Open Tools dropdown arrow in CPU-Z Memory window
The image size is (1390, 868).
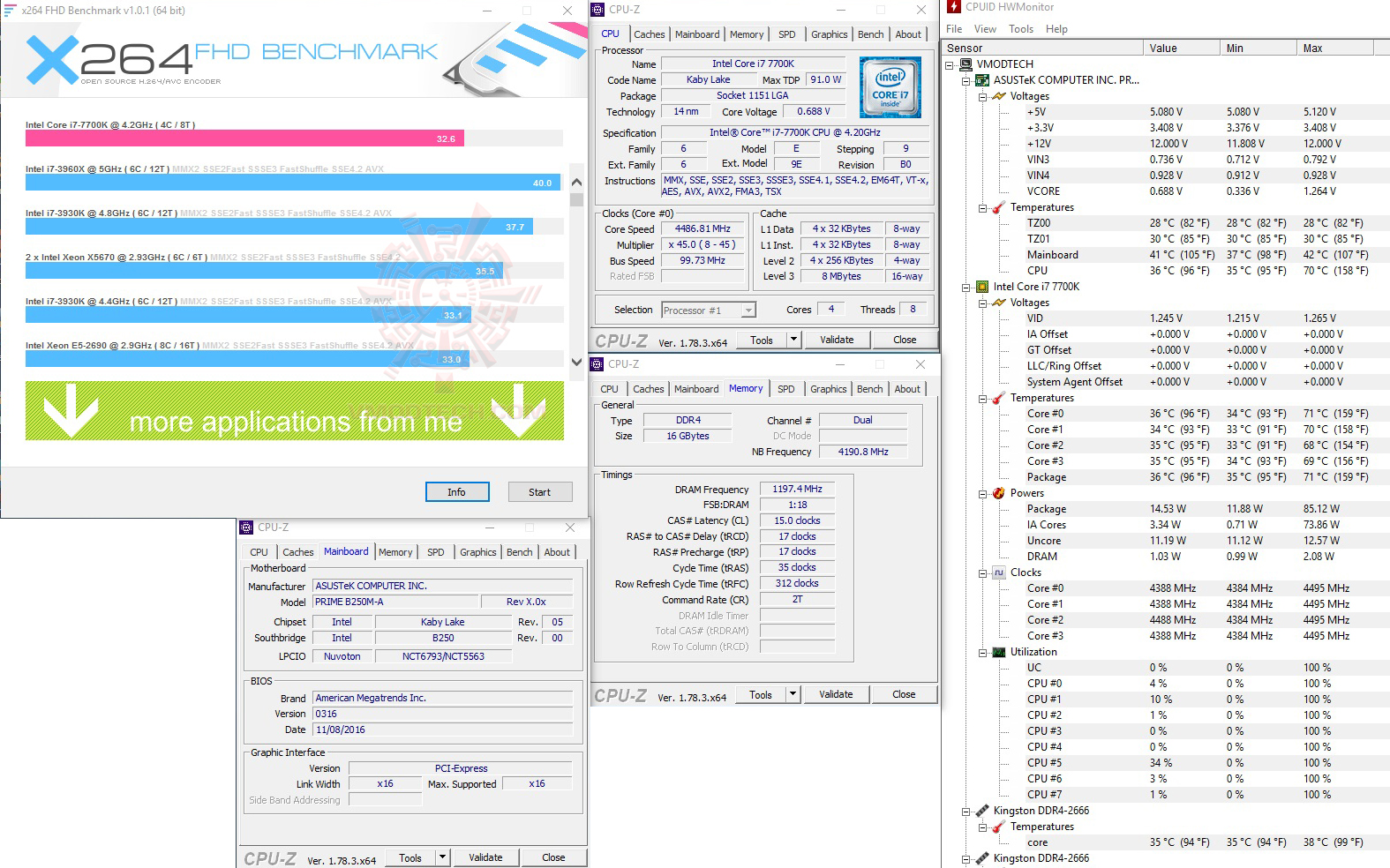pyautogui.click(x=793, y=694)
